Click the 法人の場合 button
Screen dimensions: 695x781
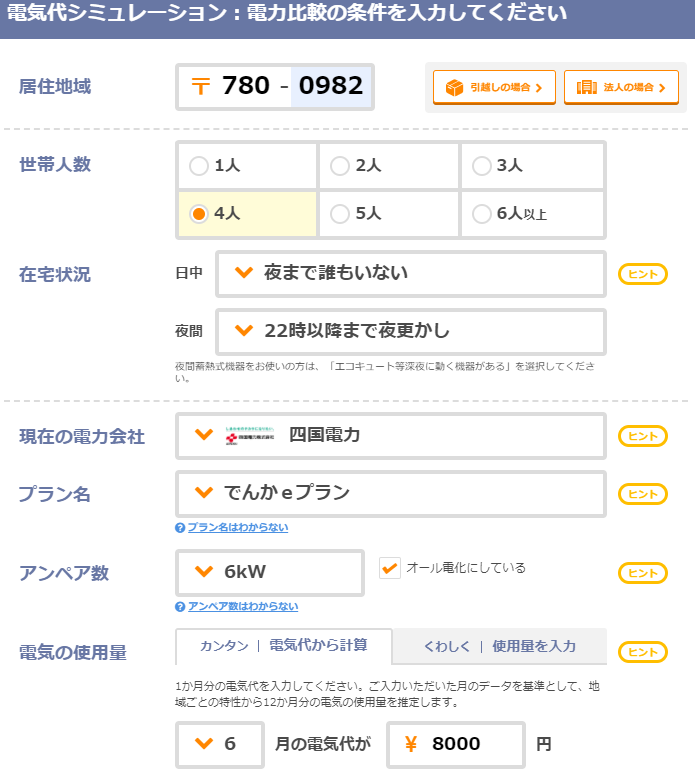point(621,88)
